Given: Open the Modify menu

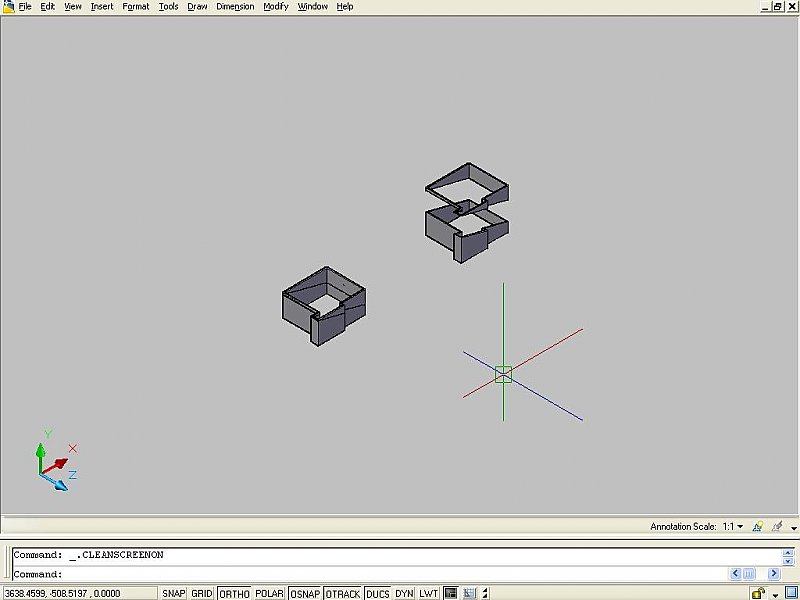Looking at the screenshot, I should point(276,7).
